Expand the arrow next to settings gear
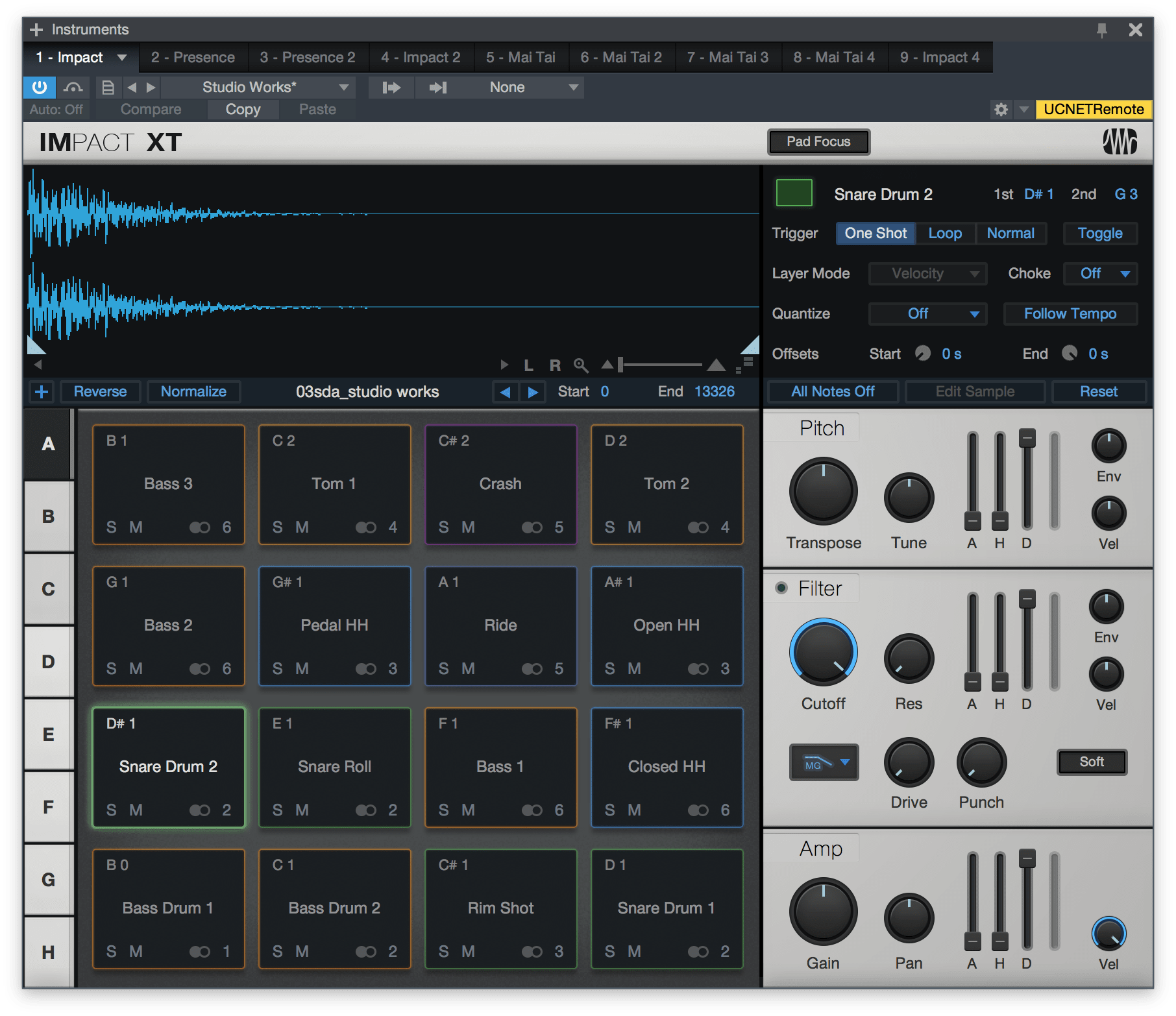The height and width of the screenshot is (1016, 1176). click(1023, 109)
